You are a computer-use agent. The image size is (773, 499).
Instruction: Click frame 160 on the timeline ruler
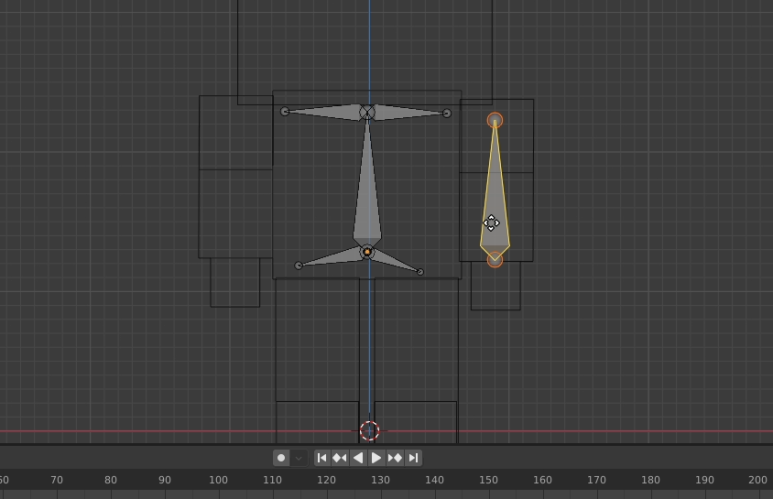pos(543,480)
